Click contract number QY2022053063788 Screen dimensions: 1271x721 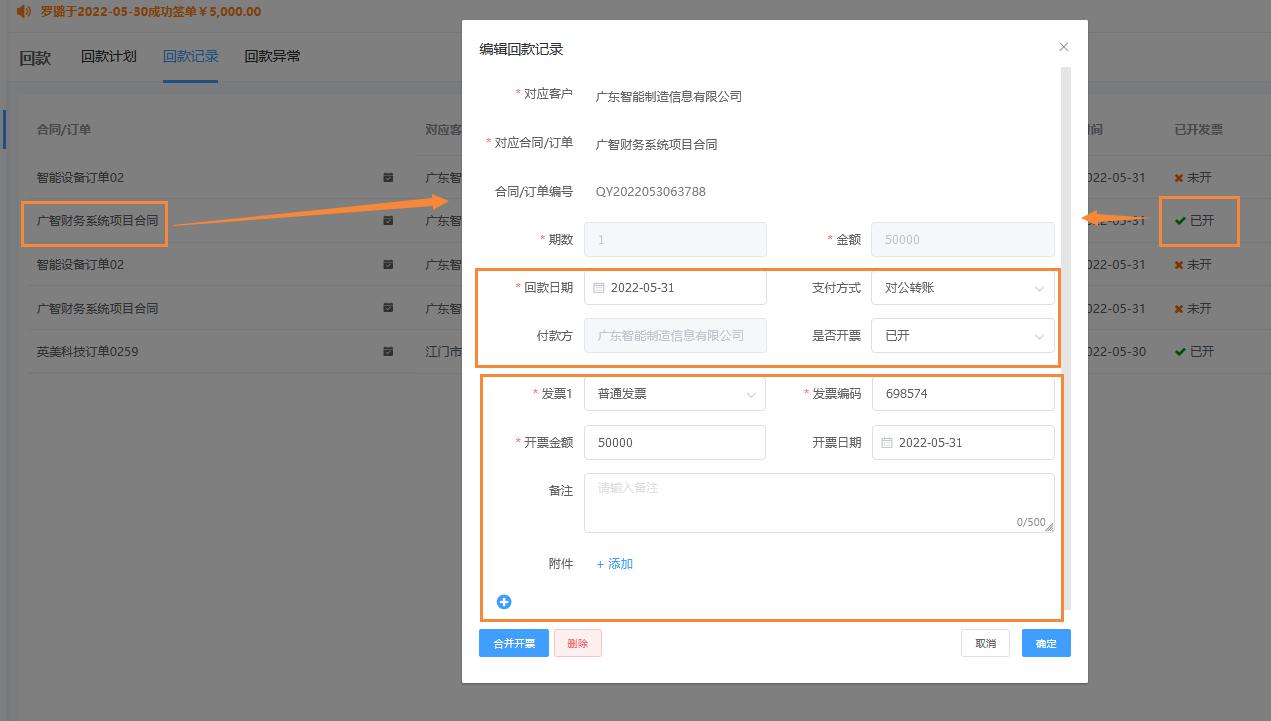coord(651,192)
